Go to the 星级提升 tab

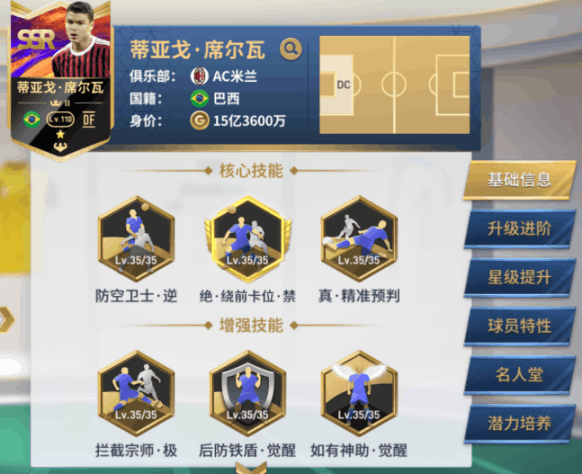519,278
